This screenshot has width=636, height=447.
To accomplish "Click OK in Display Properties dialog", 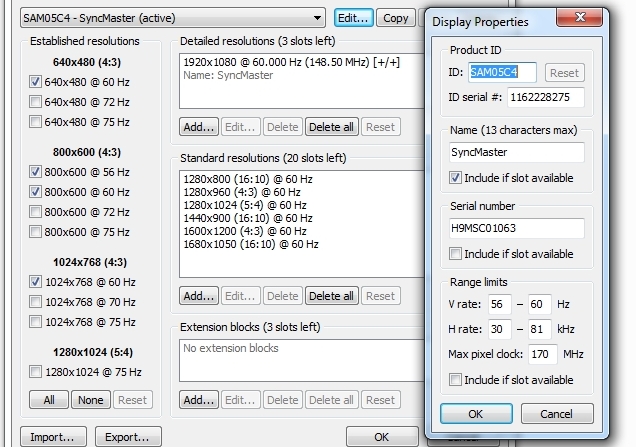I will pos(476,414).
